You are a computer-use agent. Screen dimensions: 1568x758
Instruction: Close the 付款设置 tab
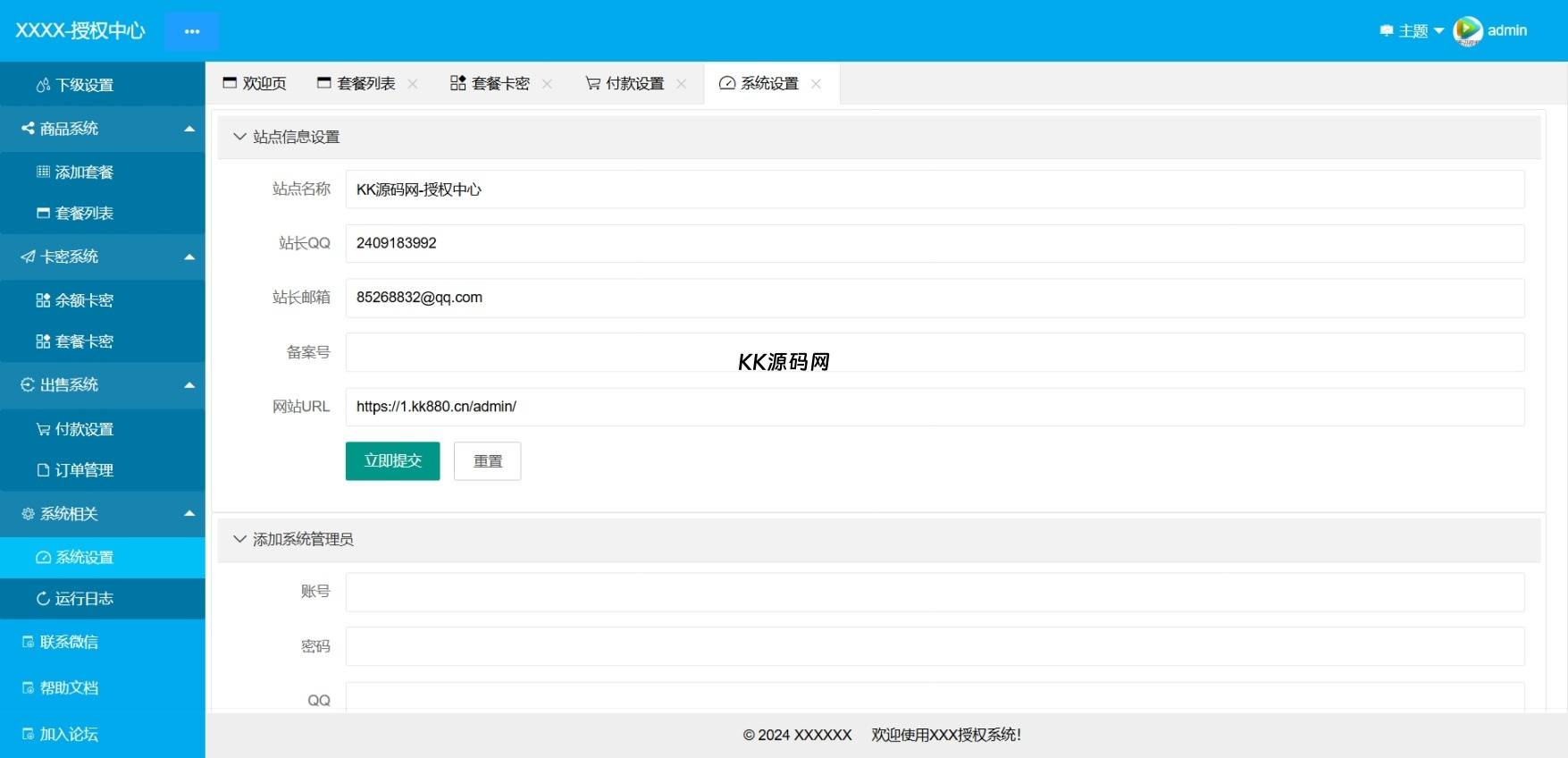tap(682, 84)
